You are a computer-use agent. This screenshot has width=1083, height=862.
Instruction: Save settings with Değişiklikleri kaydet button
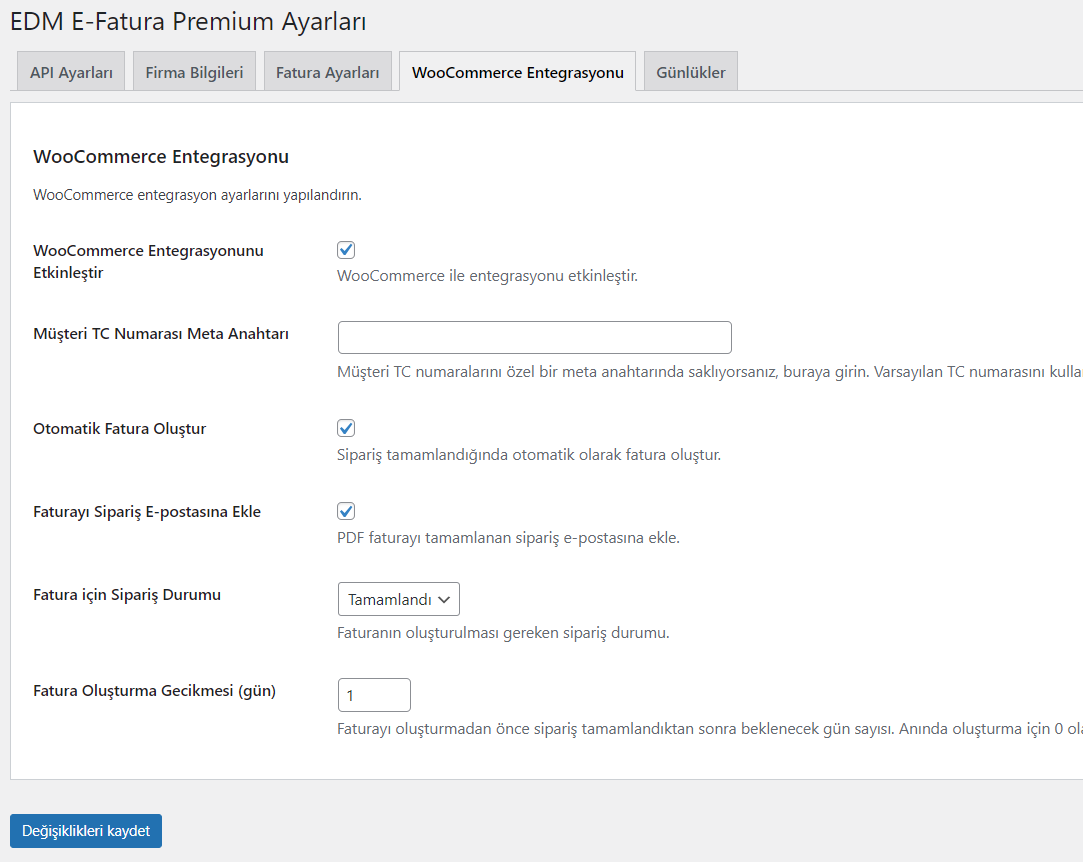click(86, 831)
